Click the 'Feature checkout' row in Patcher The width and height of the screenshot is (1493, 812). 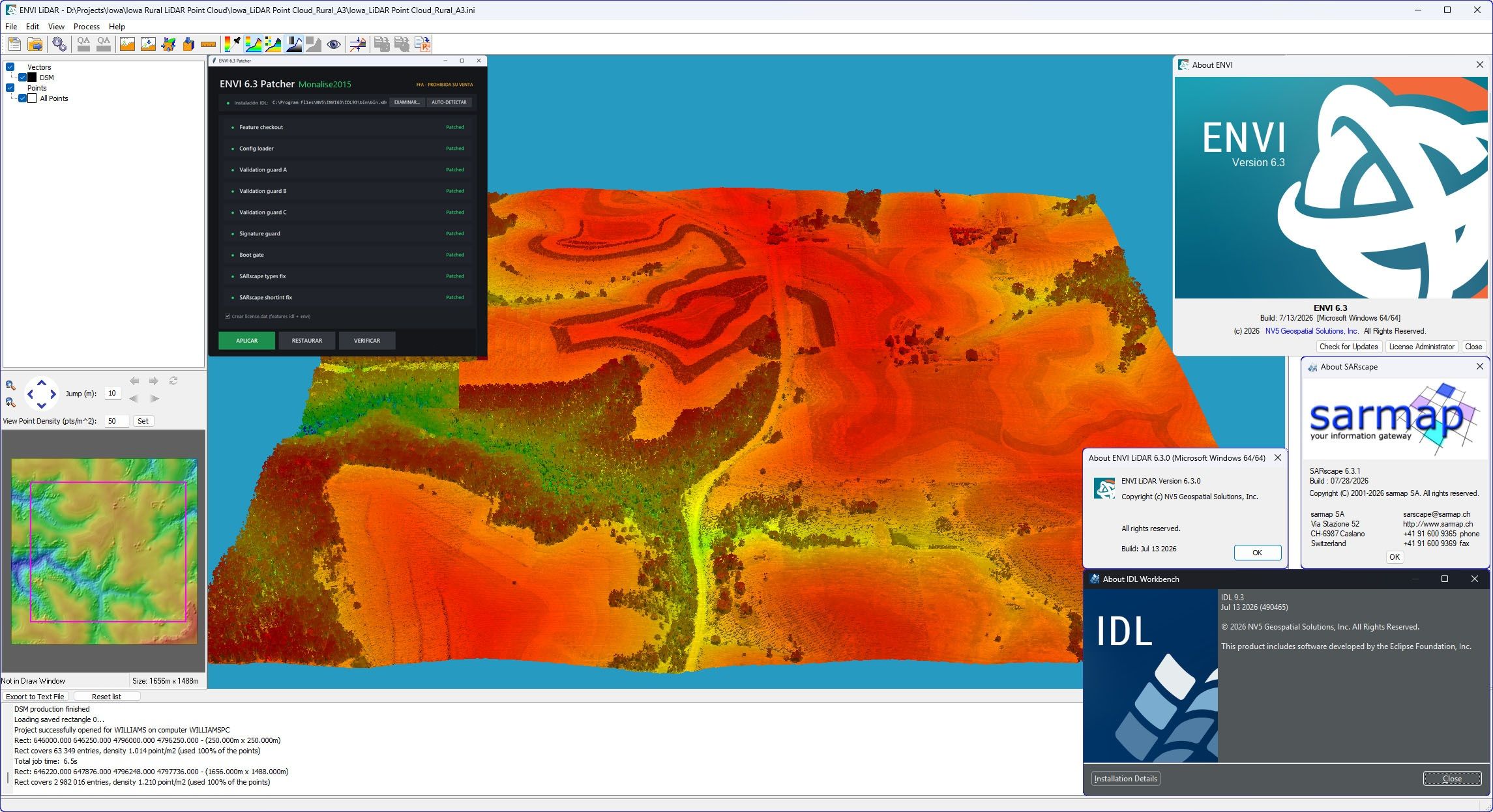(x=349, y=127)
